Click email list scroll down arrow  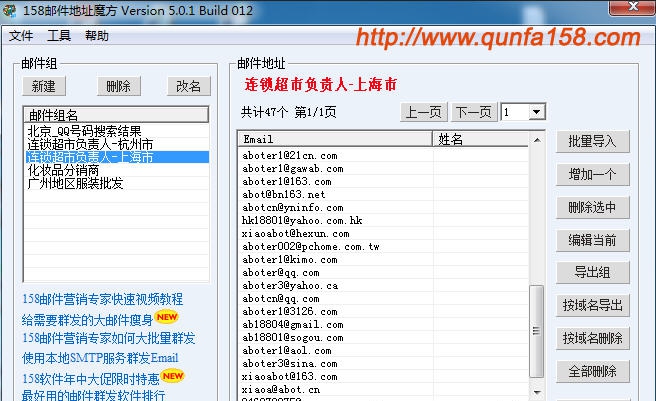(x=537, y=392)
